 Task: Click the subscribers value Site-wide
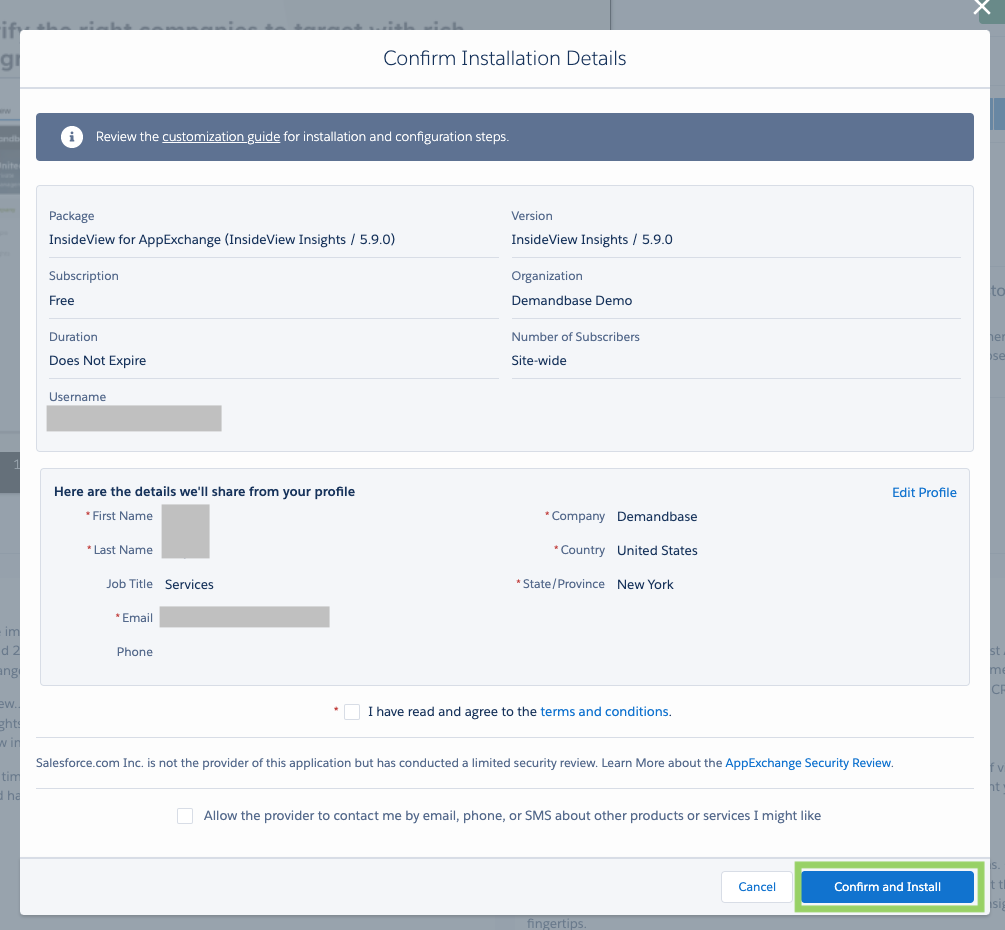click(539, 361)
